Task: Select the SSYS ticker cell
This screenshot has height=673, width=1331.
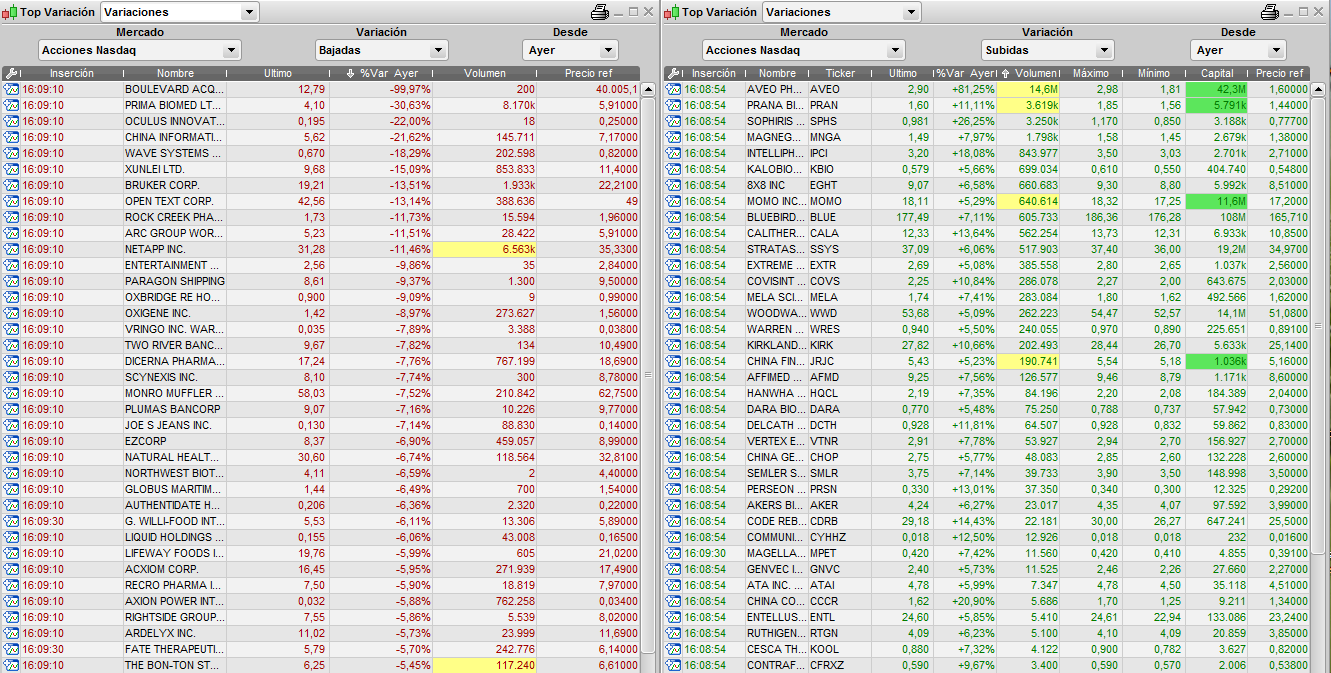Action: [840, 249]
